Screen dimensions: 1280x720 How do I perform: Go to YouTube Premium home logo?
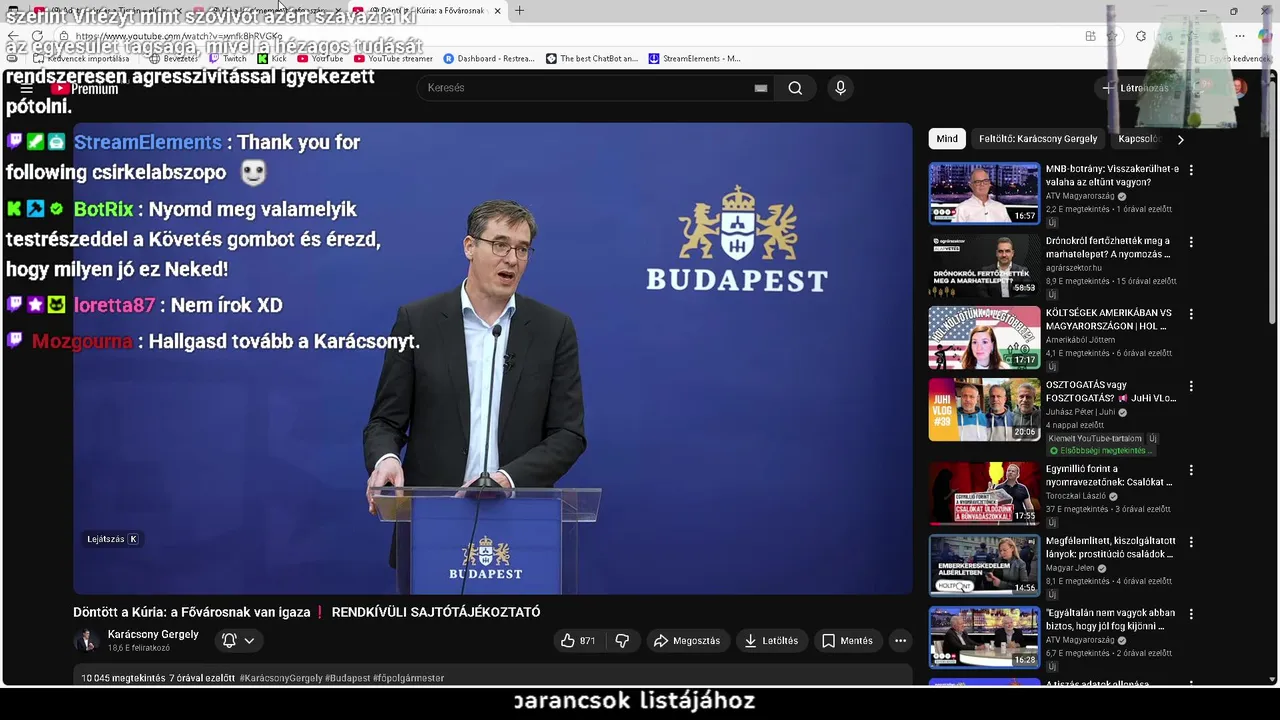[x=85, y=88]
